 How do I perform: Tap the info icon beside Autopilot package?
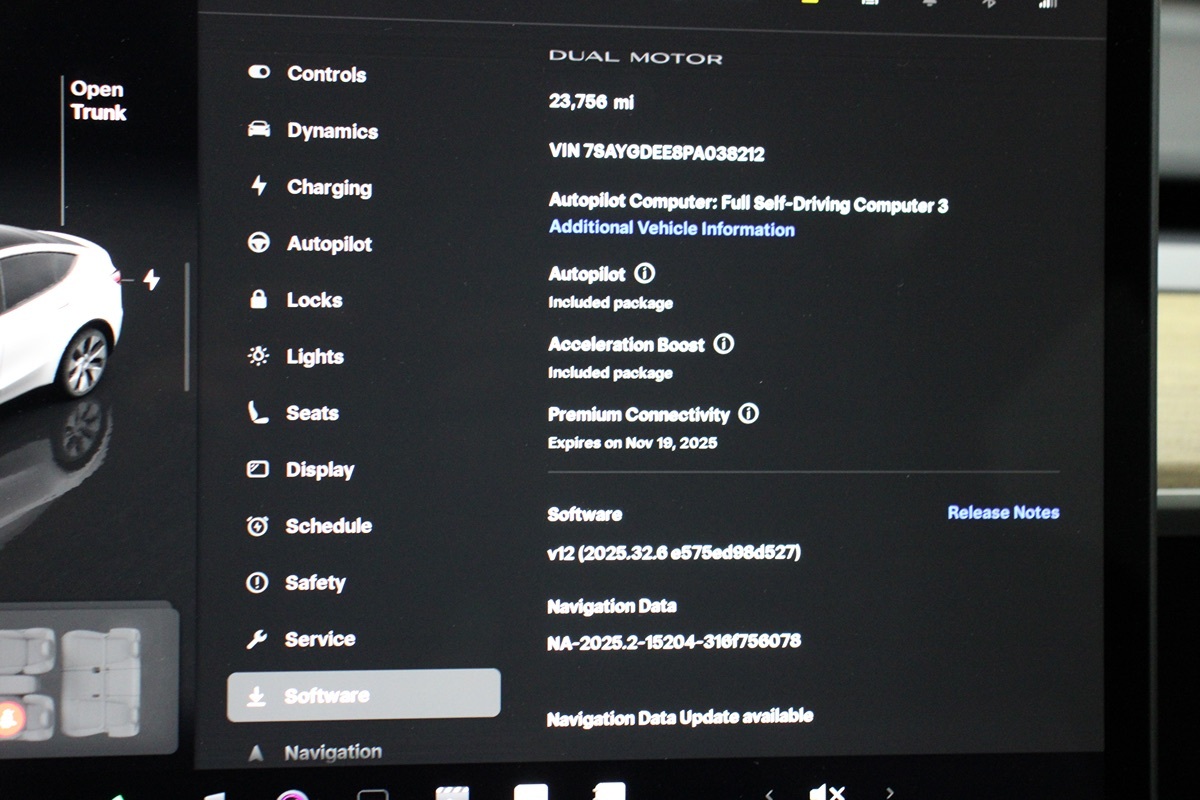click(645, 274)
